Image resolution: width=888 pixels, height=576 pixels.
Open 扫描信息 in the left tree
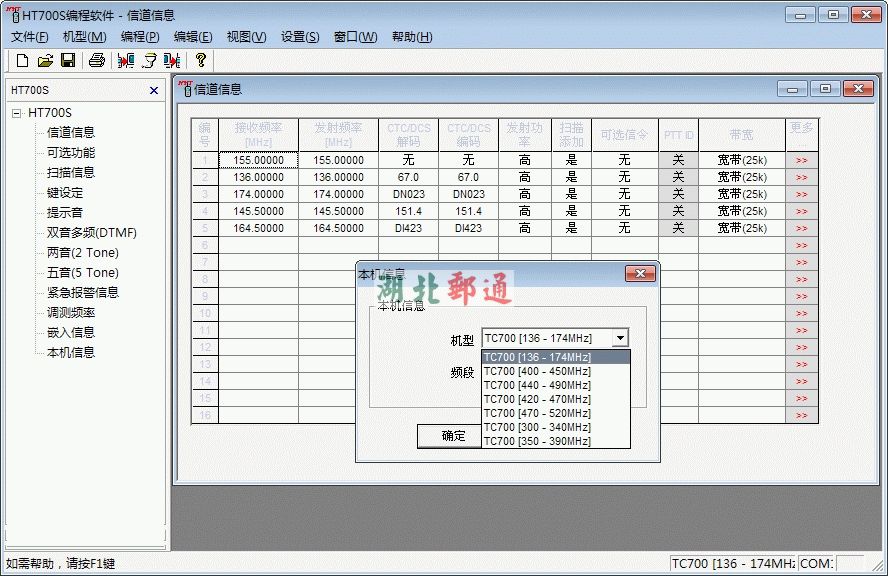coord(71,172)
